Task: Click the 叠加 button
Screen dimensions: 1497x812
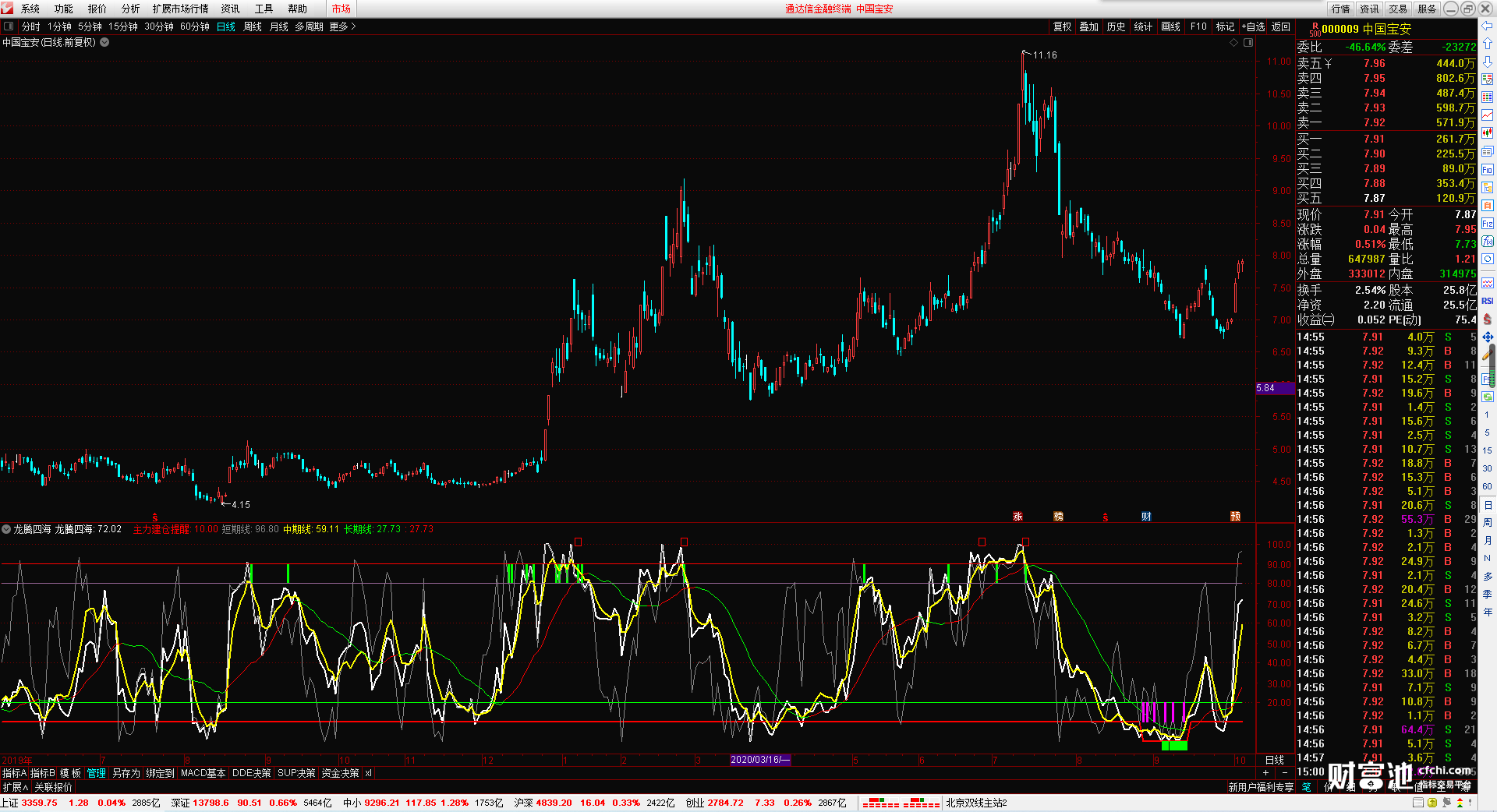Action: tap(1088, 26)
